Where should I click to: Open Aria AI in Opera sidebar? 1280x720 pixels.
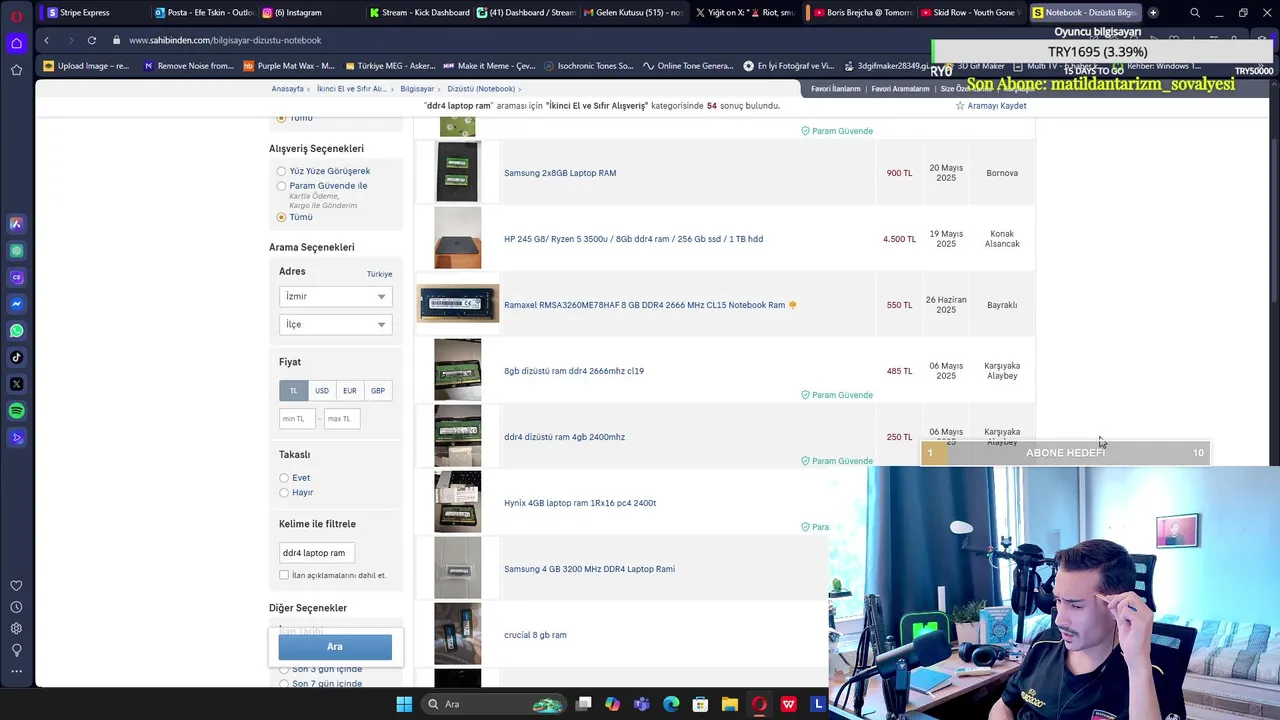pyautogui.click(x=16, y=224)
